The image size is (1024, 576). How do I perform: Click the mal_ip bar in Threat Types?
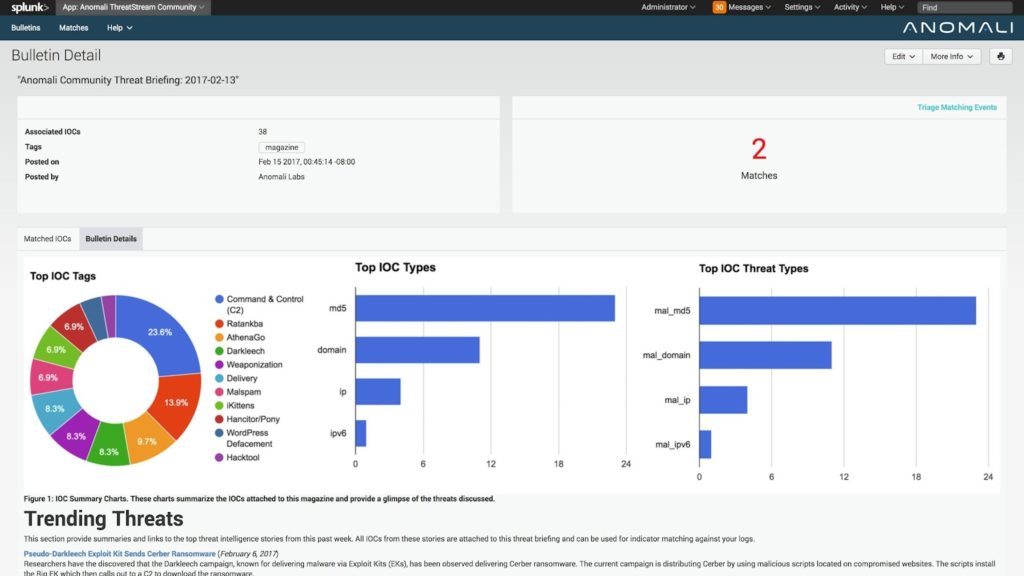724,400
